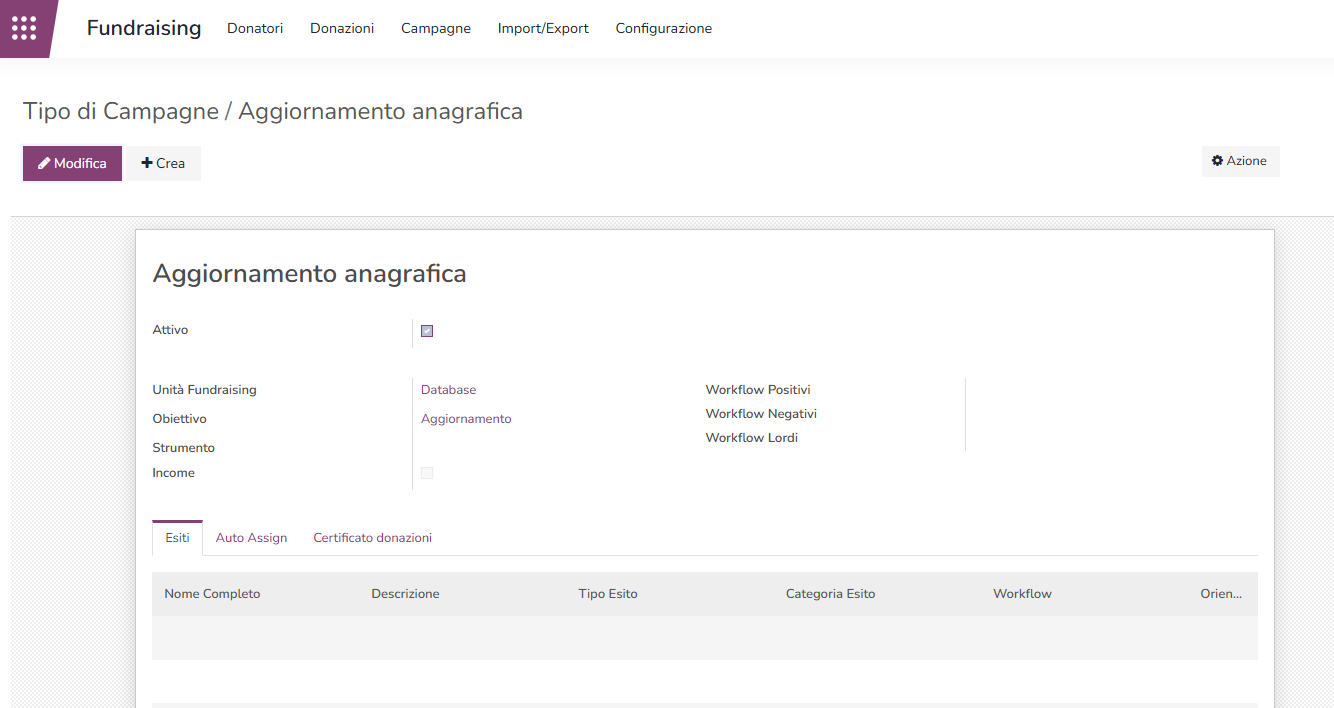Open the Campagne menu
Viewport: 1334px width, 708px height.
[436, 28]
